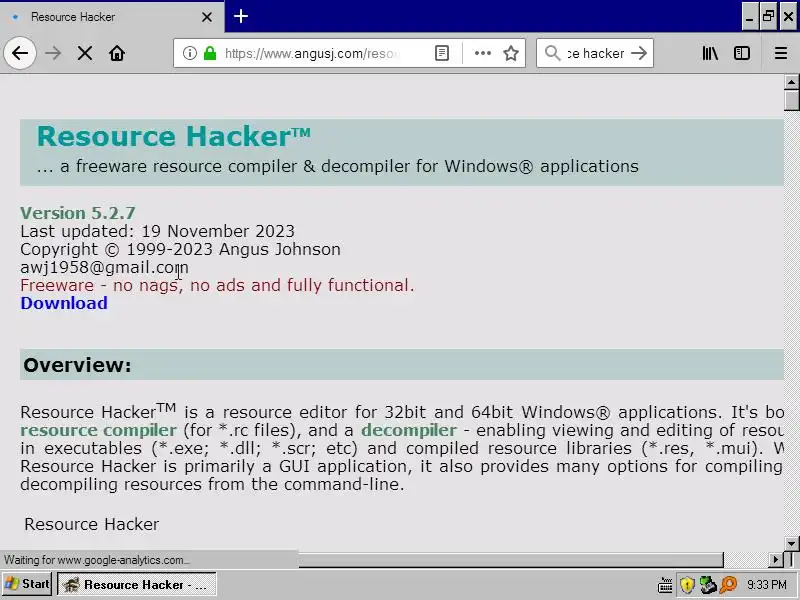Click the 9:33 PM system clock

(x=767, y=585)
